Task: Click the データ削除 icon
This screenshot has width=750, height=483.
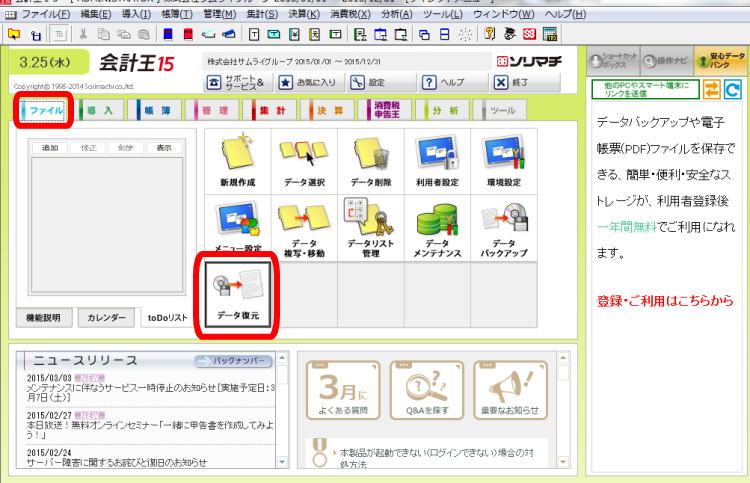Action: pos(370,160)
